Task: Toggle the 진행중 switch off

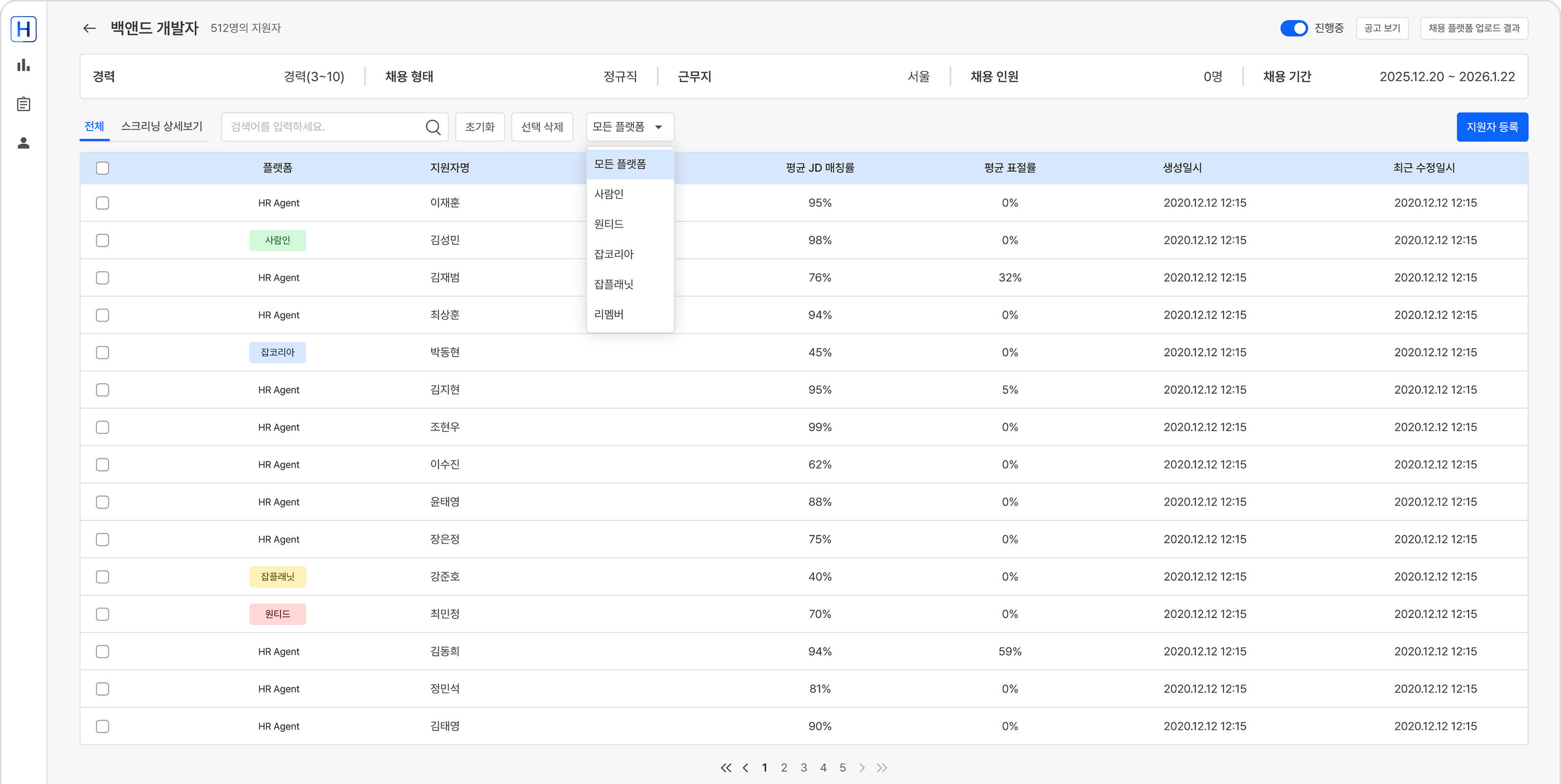Action: pyautogui.click(x=1293, y=28)
